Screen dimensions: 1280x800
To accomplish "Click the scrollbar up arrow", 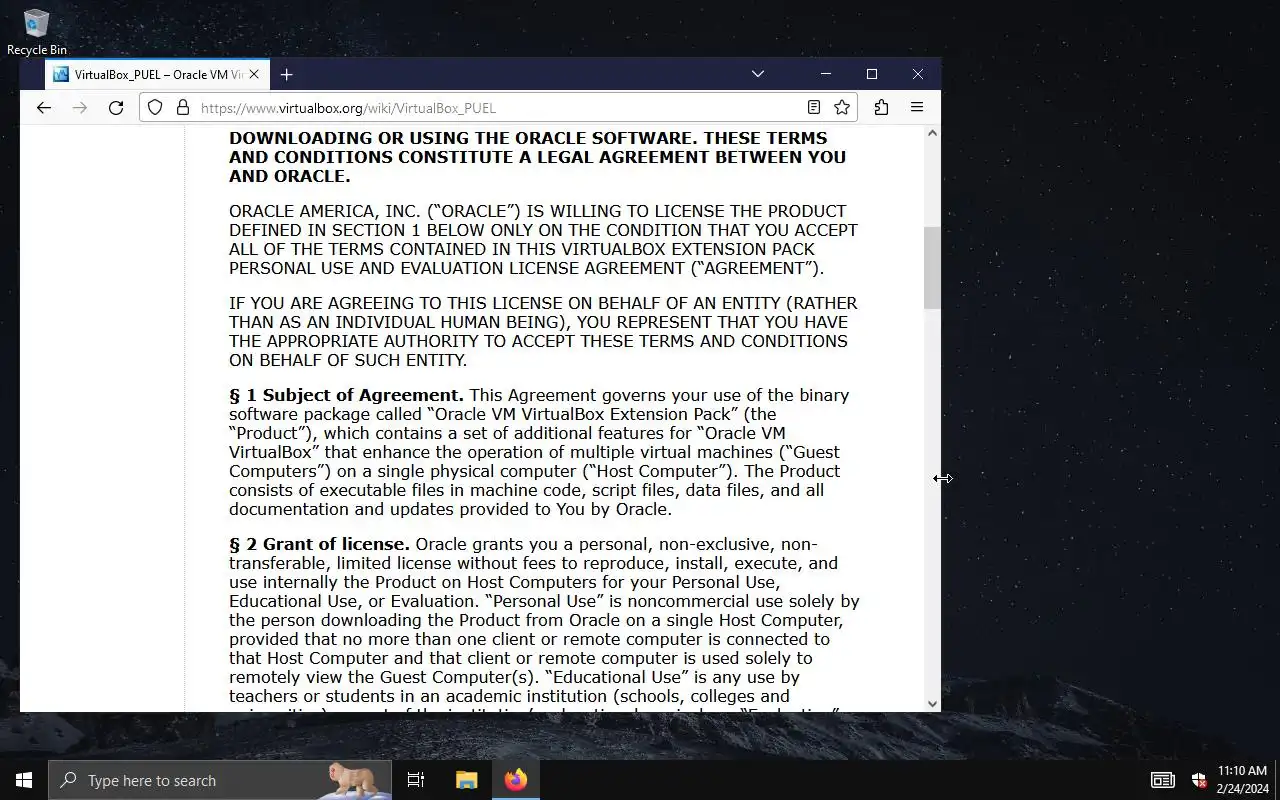I will (x=932, y=133).
